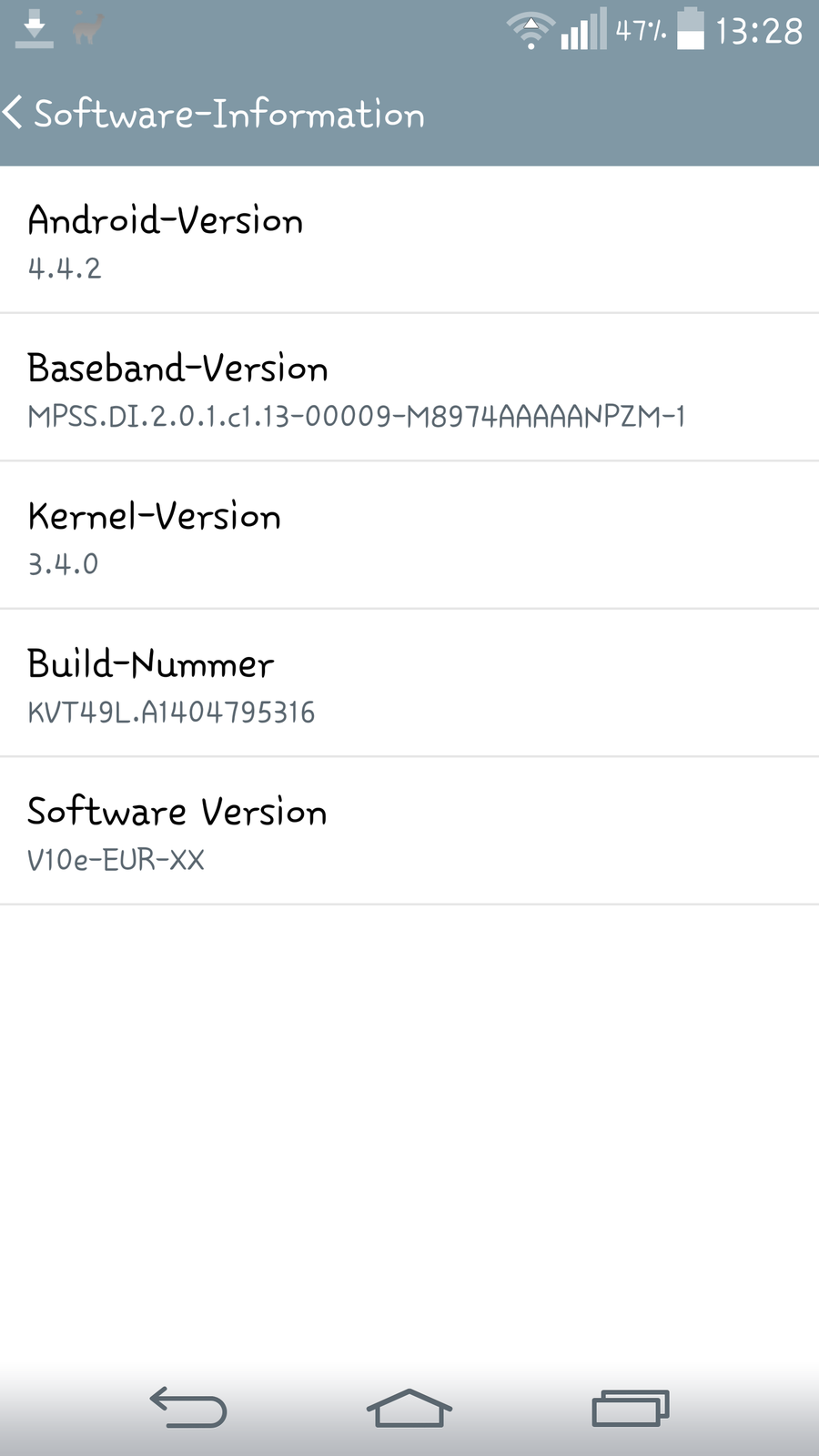Tap the 13:28 clock in status bar
Screen dimensions: 819x1456
coord(759,31)
